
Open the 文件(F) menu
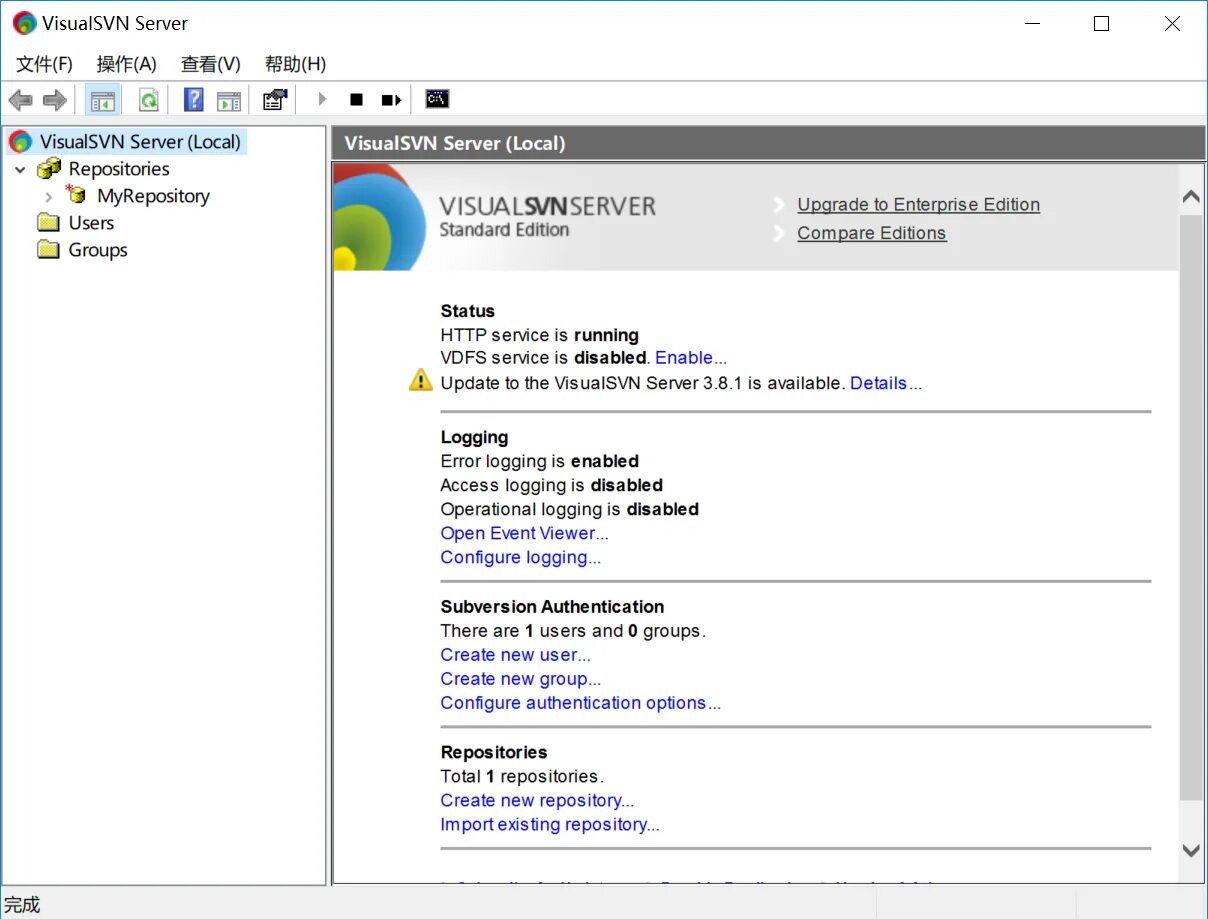45,64
